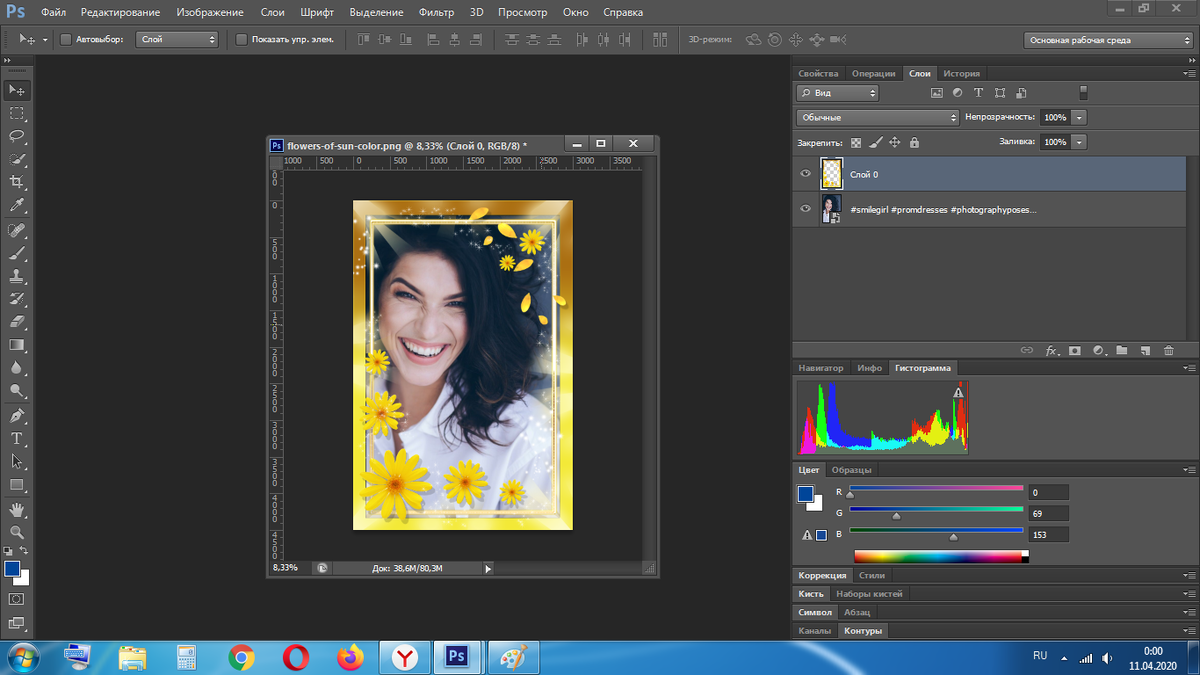
Task: Hide the #smilegirl layer
Action: [x=805, y=209]
